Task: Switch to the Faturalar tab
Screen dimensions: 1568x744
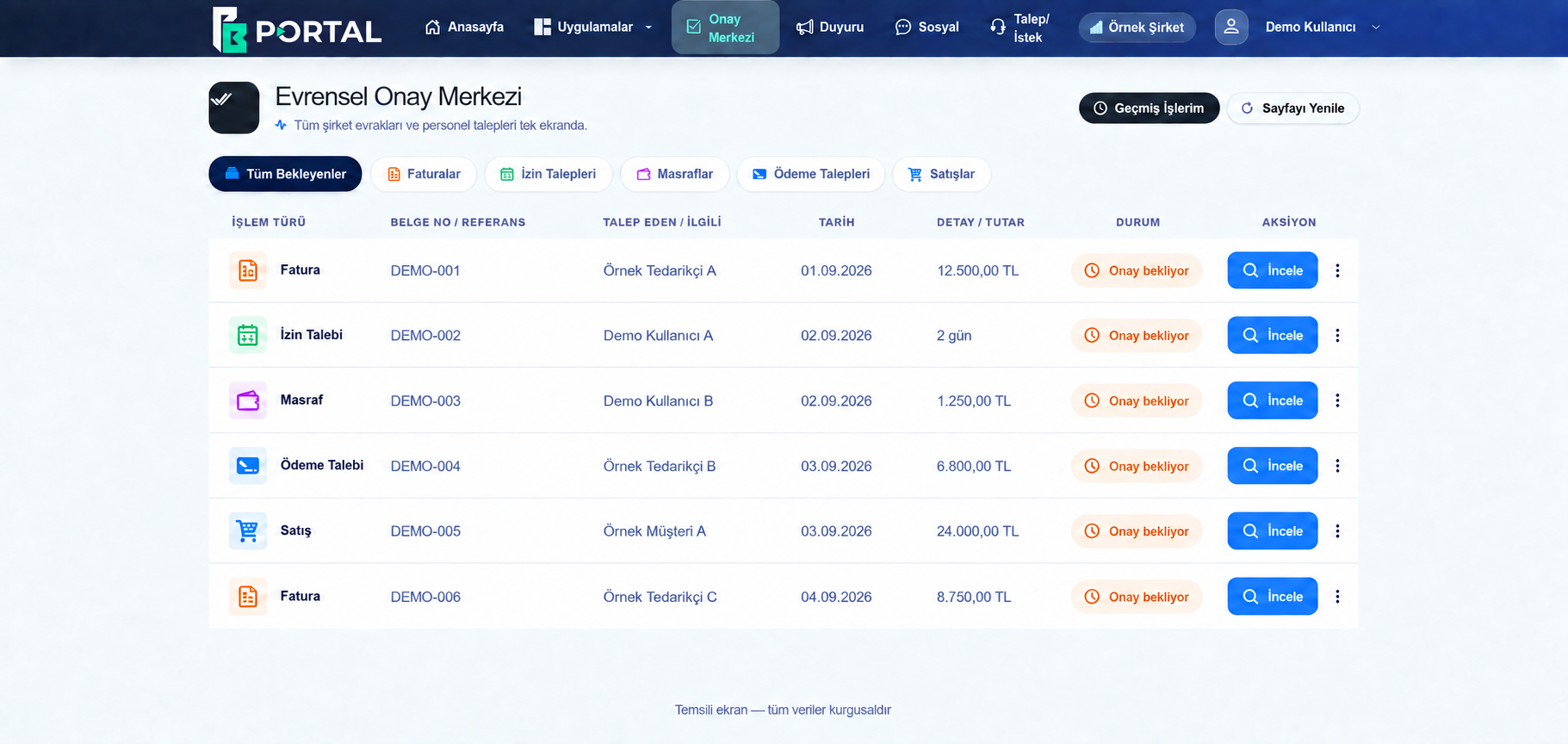Action: coord(424,174)
